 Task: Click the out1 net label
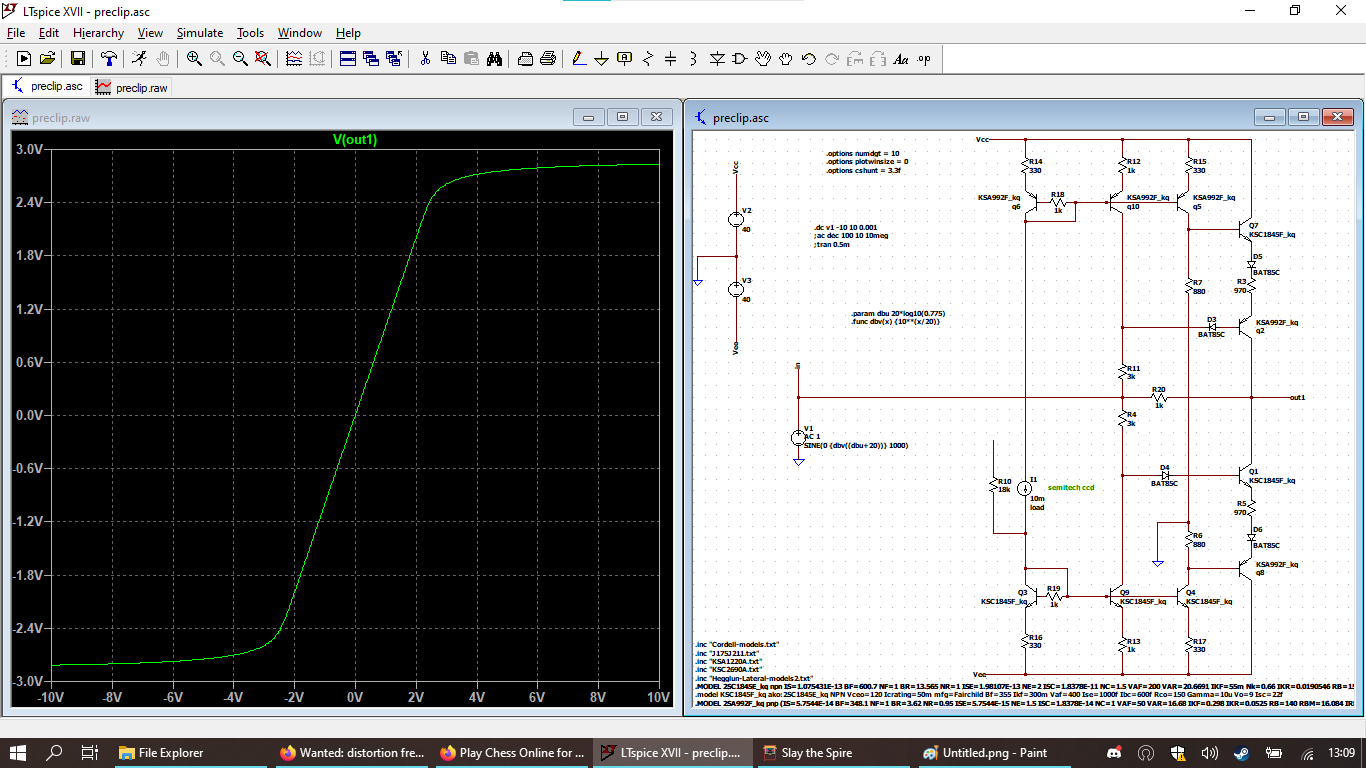pyautogui.click(x=1297, y=397)
